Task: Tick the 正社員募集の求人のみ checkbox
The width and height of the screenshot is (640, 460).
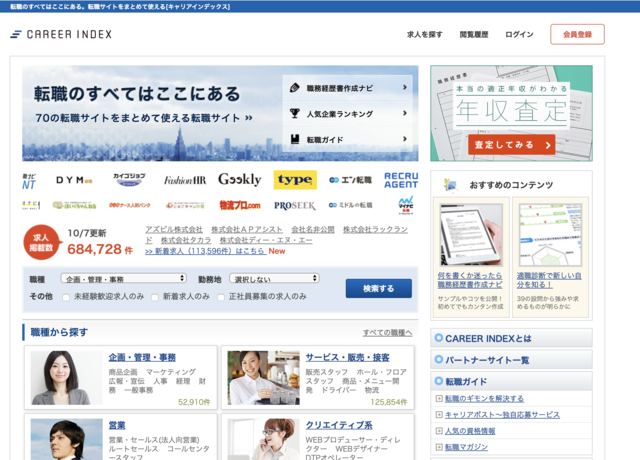Action: point(221,297)
